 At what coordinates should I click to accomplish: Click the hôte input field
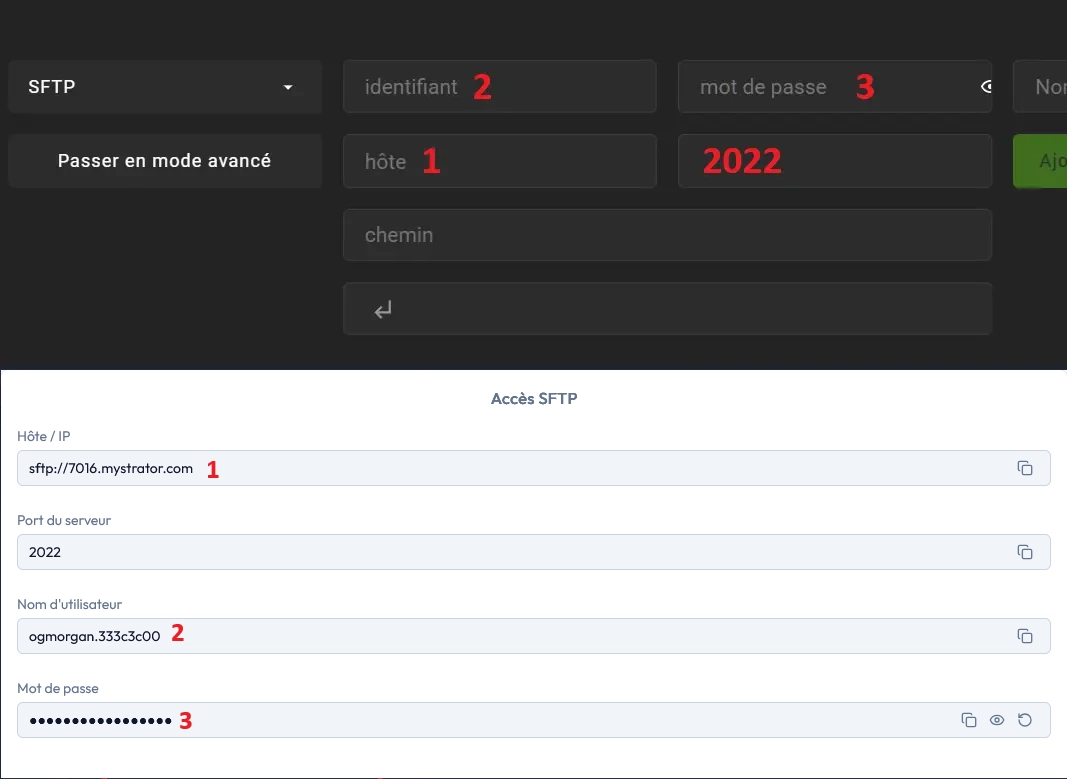coord(499,161)
